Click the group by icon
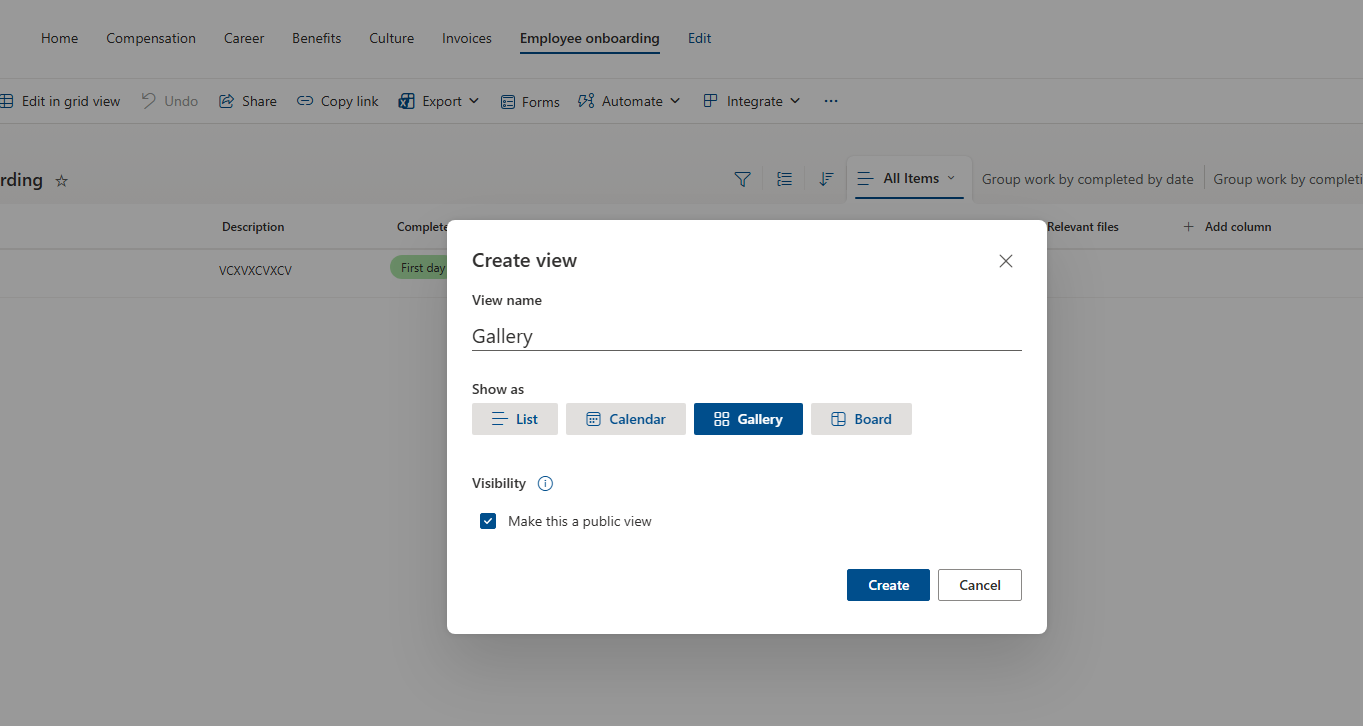The image size is (1363, 726). (785, 179)
